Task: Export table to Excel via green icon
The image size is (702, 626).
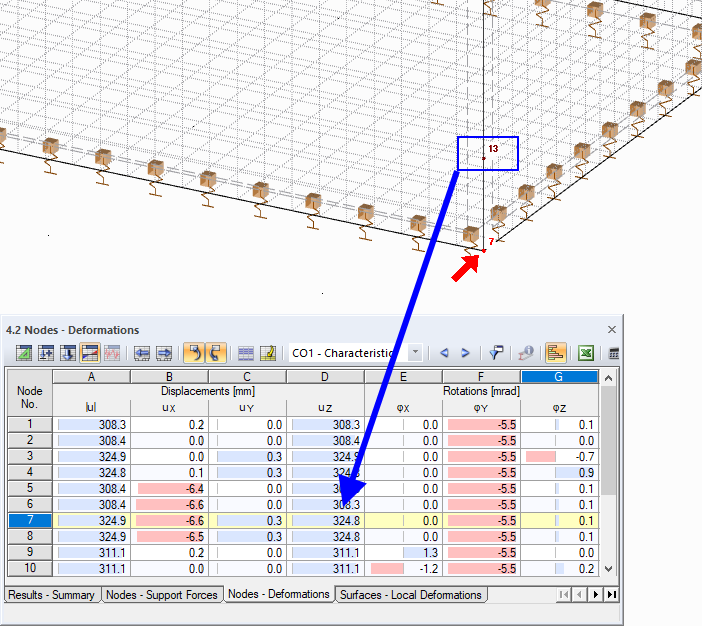Action: (x=586, y=353)
